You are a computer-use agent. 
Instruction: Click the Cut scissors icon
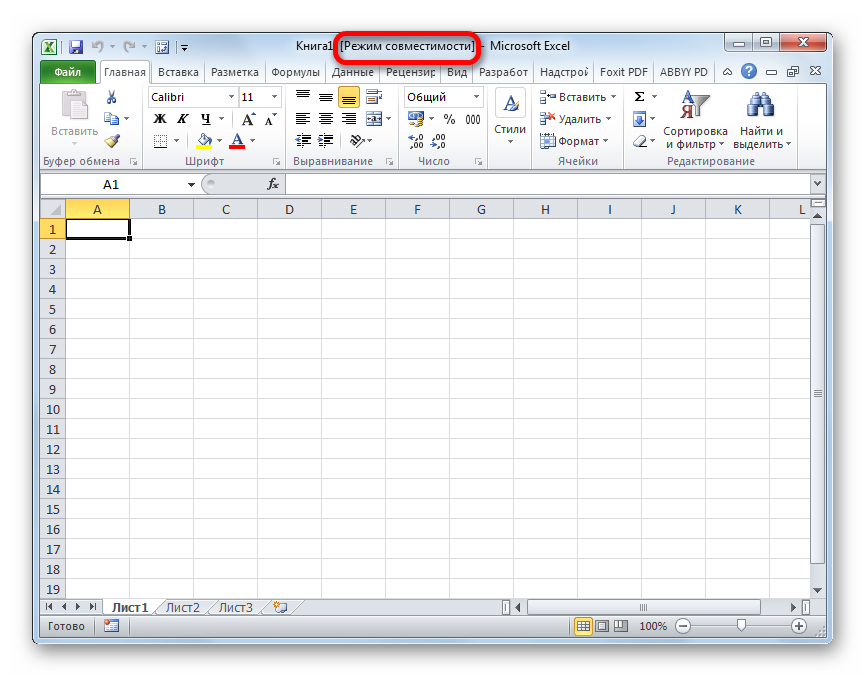[x=112, y=97]
